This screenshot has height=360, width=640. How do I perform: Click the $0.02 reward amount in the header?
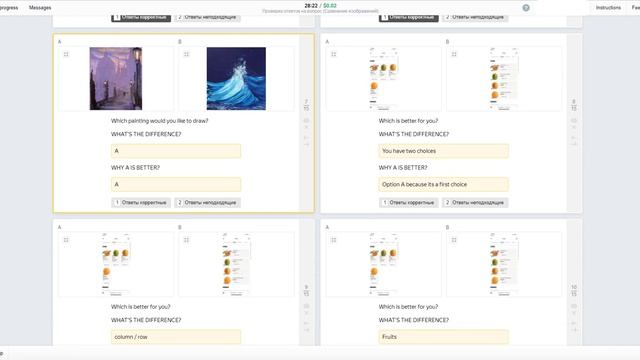pyautogui.click(x=330, y=6)
